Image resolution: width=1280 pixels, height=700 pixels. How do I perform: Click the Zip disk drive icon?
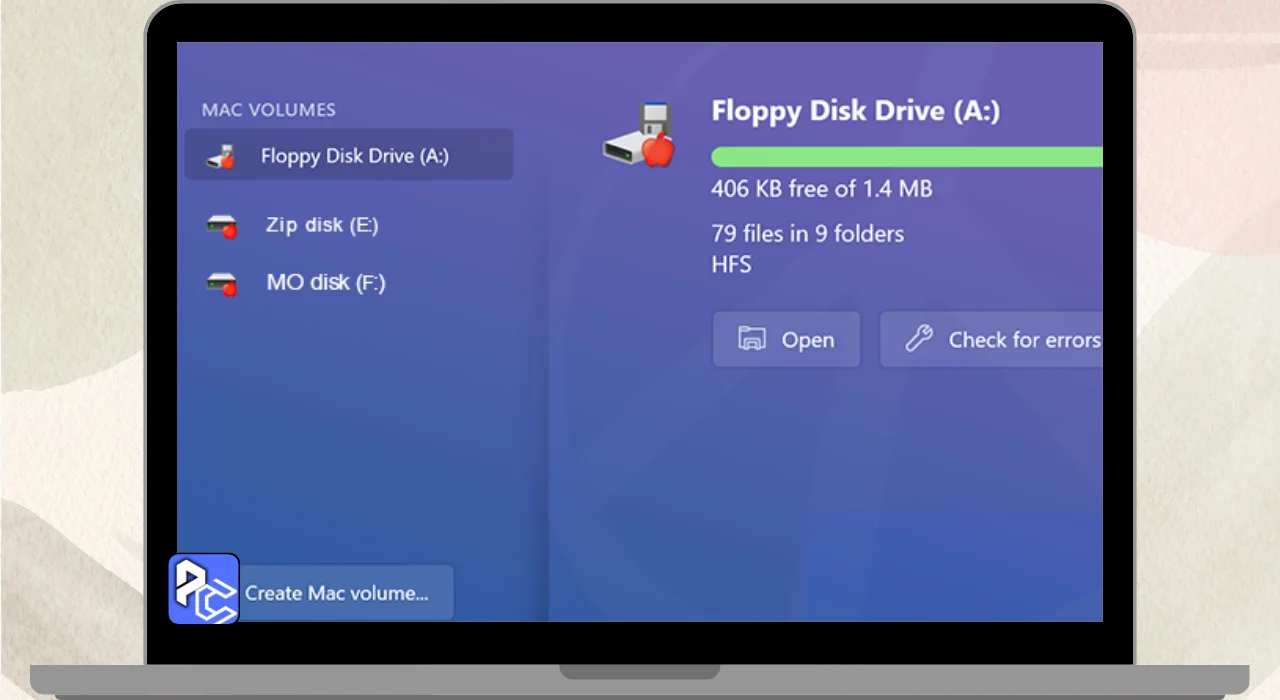[x=222, y=226]
